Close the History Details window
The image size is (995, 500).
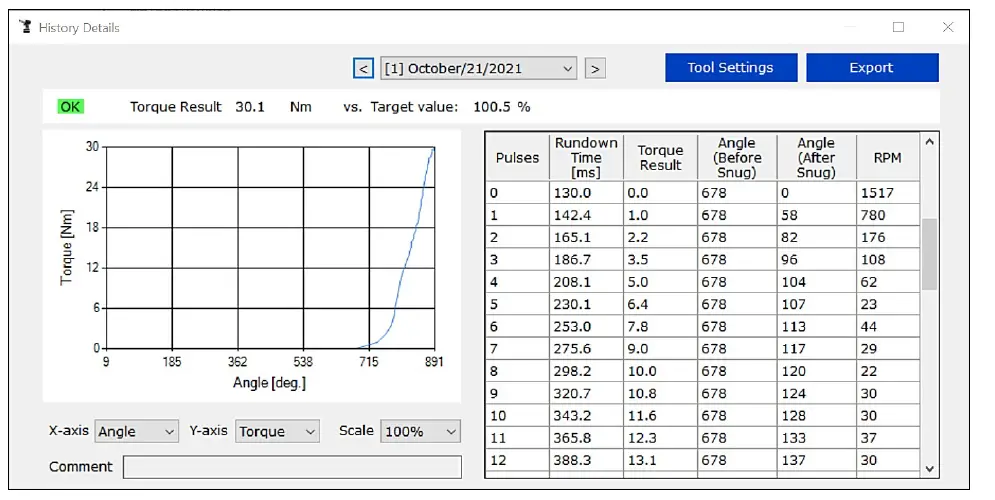(x=947, y=27)
